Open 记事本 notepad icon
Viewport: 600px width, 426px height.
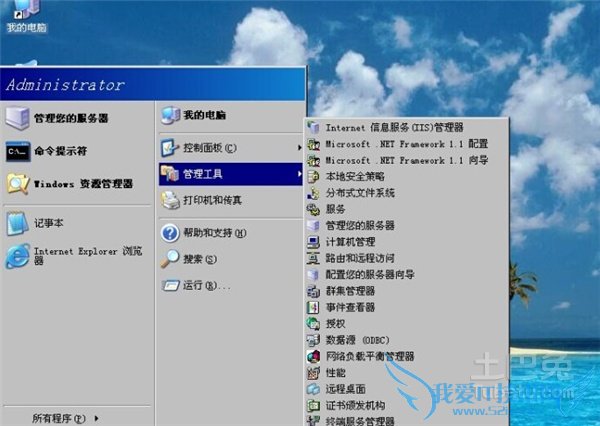click(x=17, y=223)
